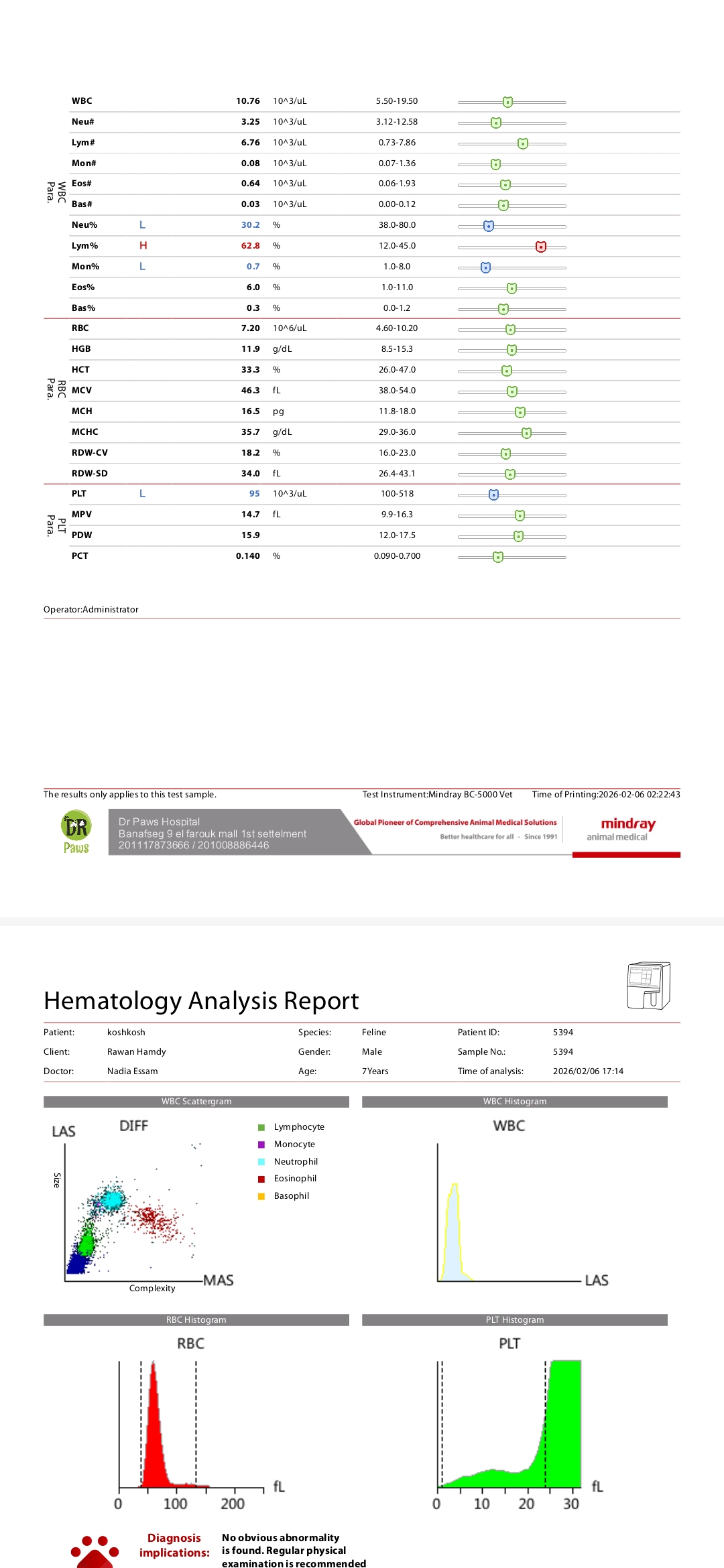
Task: Click the red paw print diagnosis icon
Action: click(x=95, y=1552)
